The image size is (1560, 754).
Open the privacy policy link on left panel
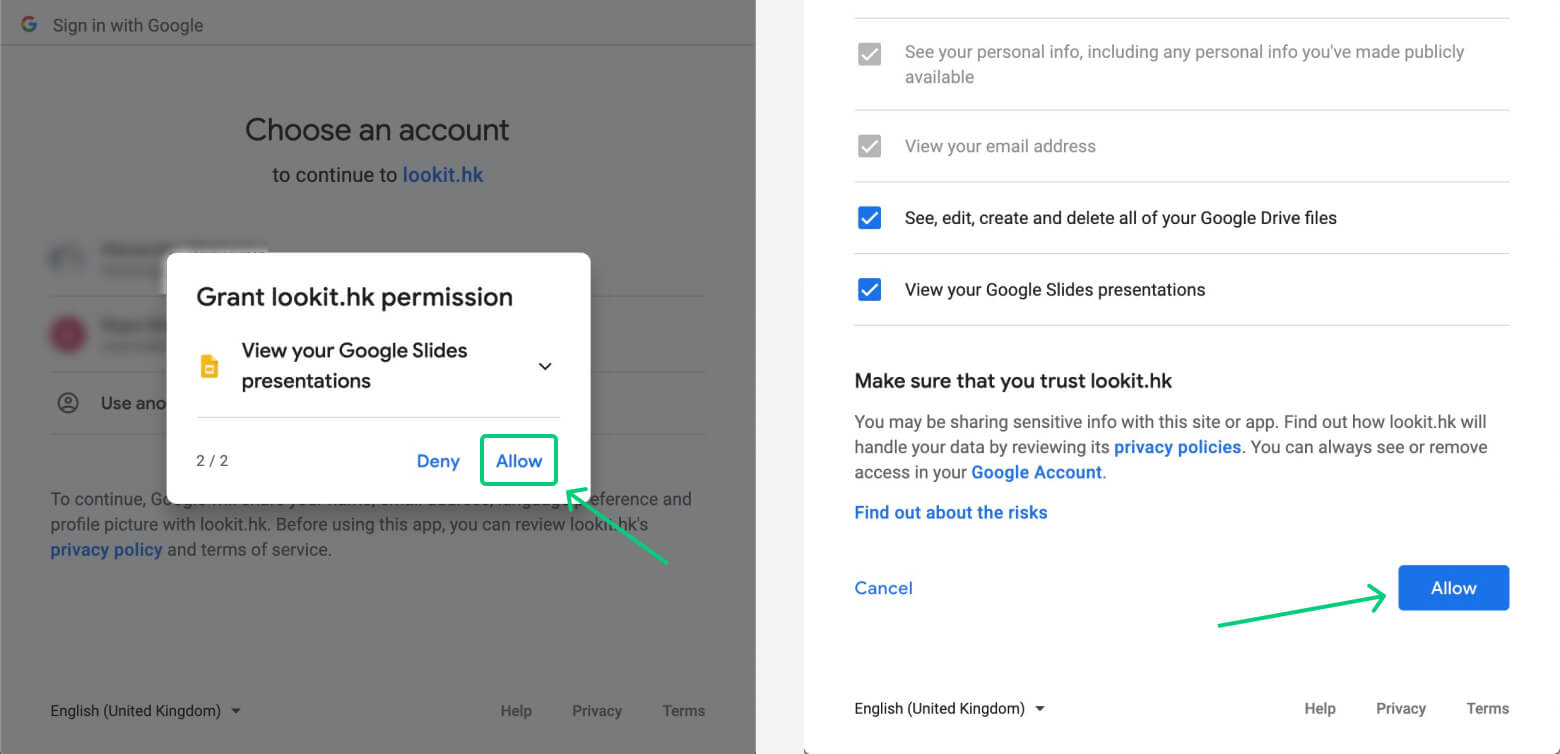click(x=106, y=549)
